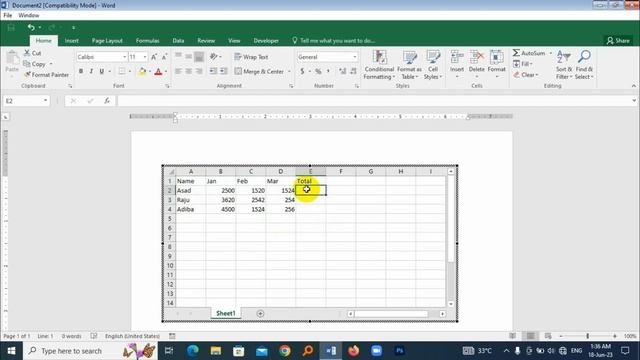The width and height of the screenshot is (640, 360).
Task: Click the Format cells button
Action: 496,64
